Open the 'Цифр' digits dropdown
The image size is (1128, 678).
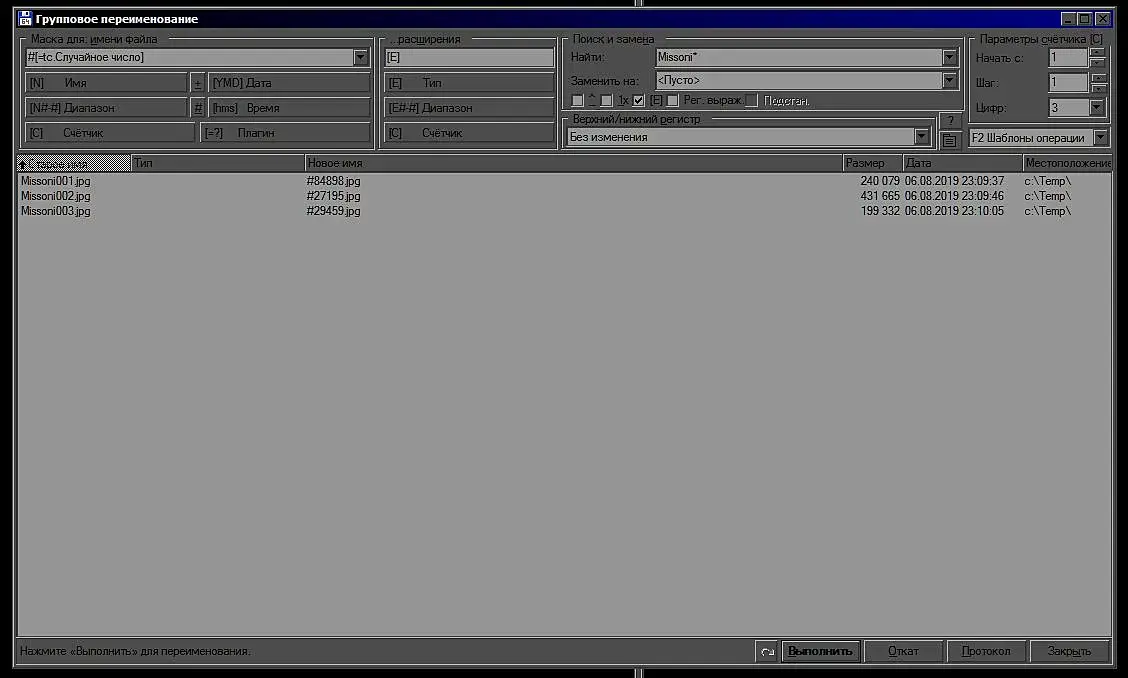coord(1096,108)
